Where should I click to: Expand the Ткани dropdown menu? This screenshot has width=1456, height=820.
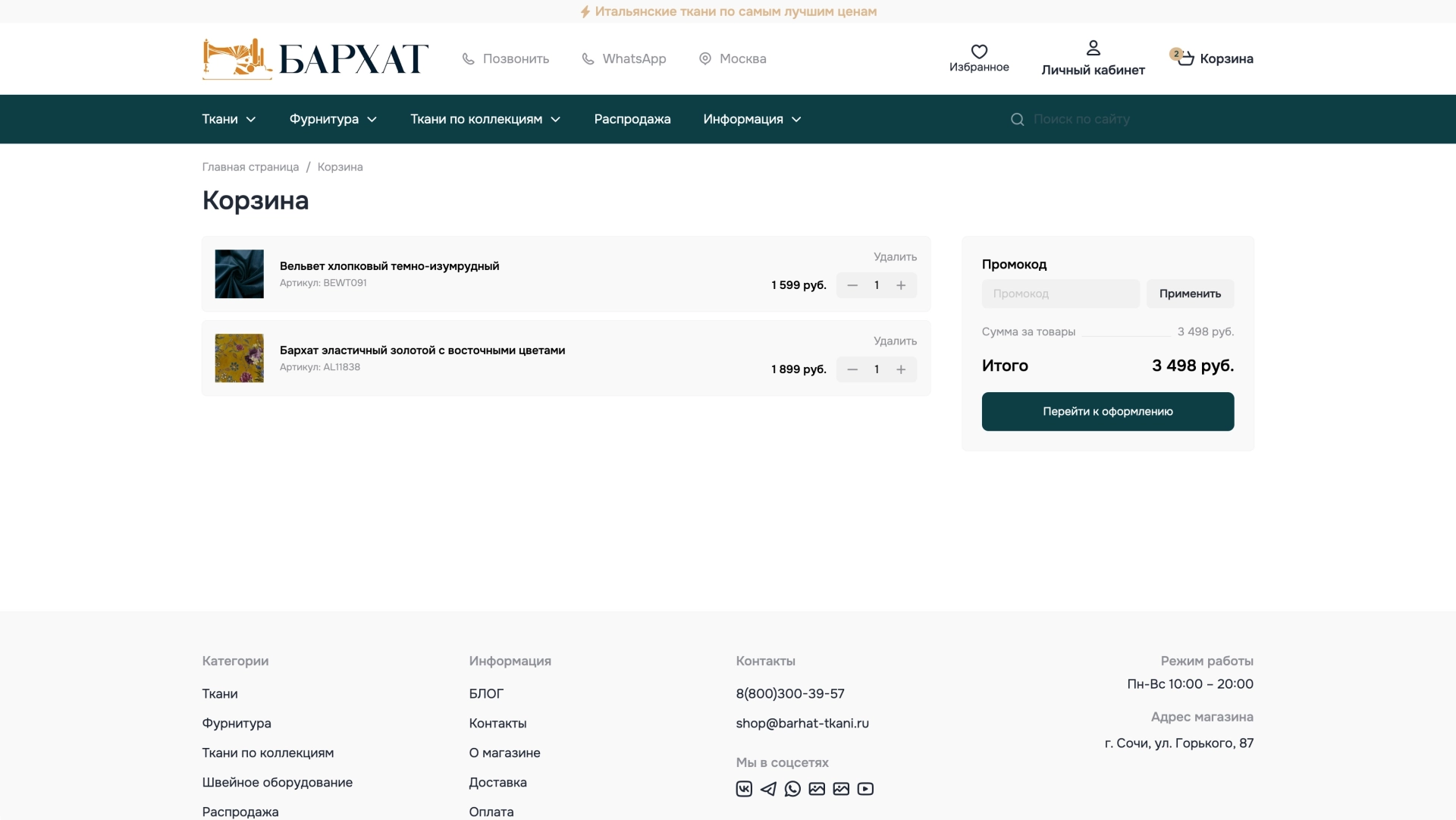pos(227,119)
